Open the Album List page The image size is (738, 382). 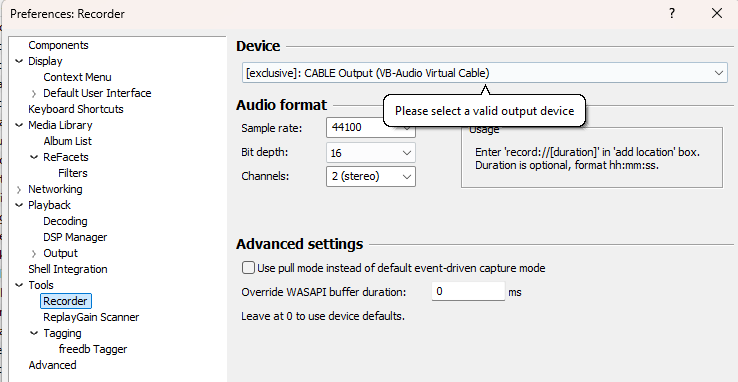pyautogui.click(x=67, y=141)
